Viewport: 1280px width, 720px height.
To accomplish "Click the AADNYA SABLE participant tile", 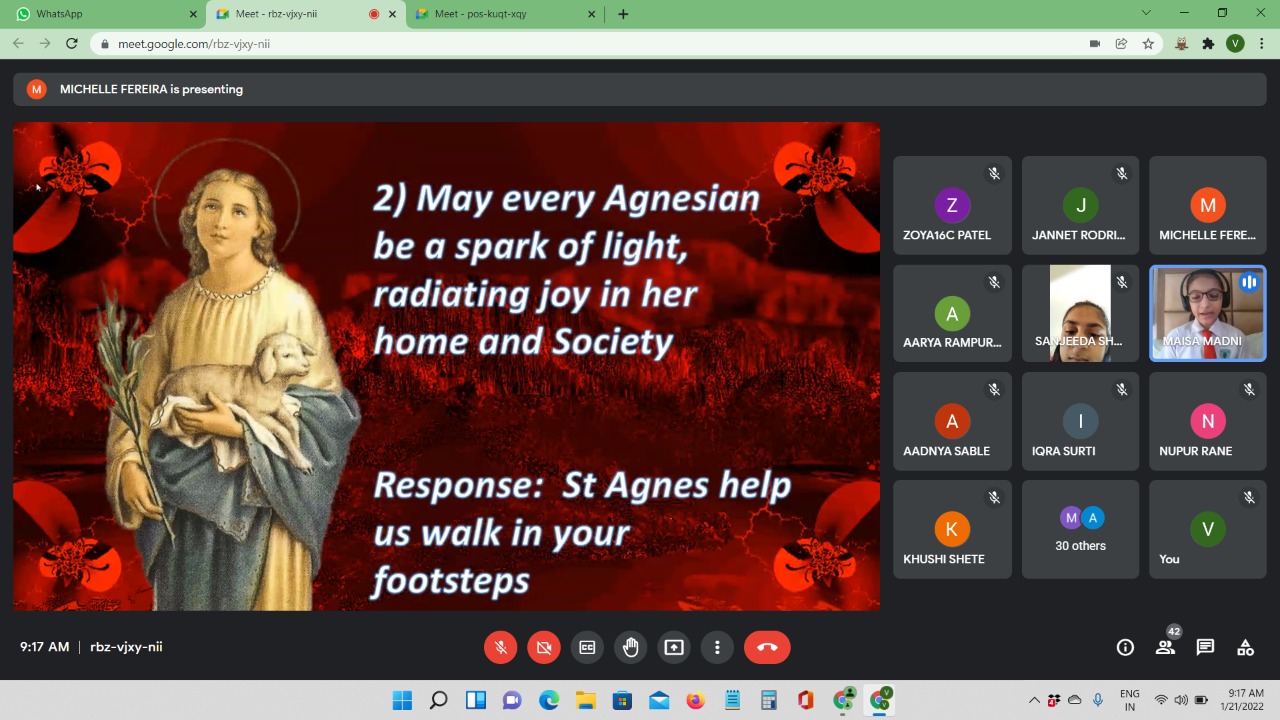I will point(952,421).
